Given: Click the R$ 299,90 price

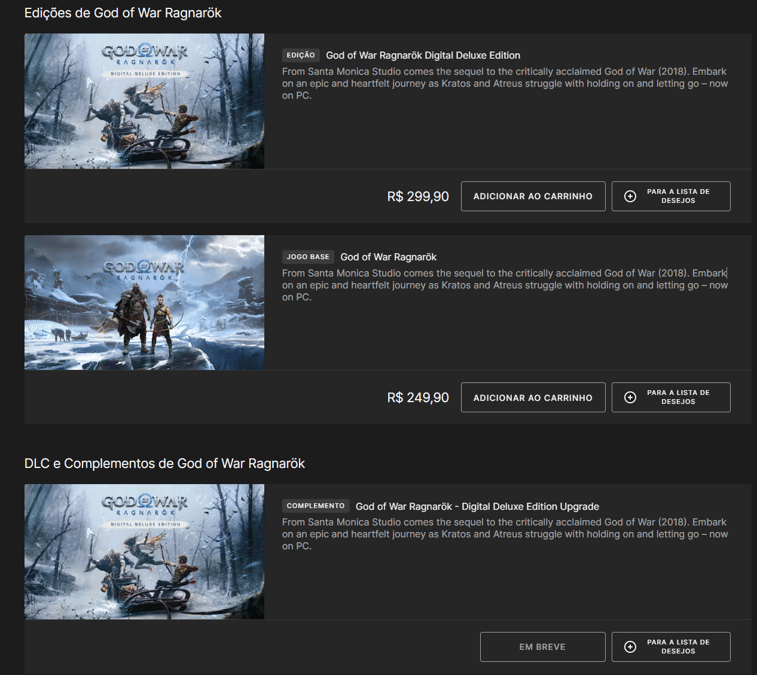Looking at the screenshot, I should 418,197.
